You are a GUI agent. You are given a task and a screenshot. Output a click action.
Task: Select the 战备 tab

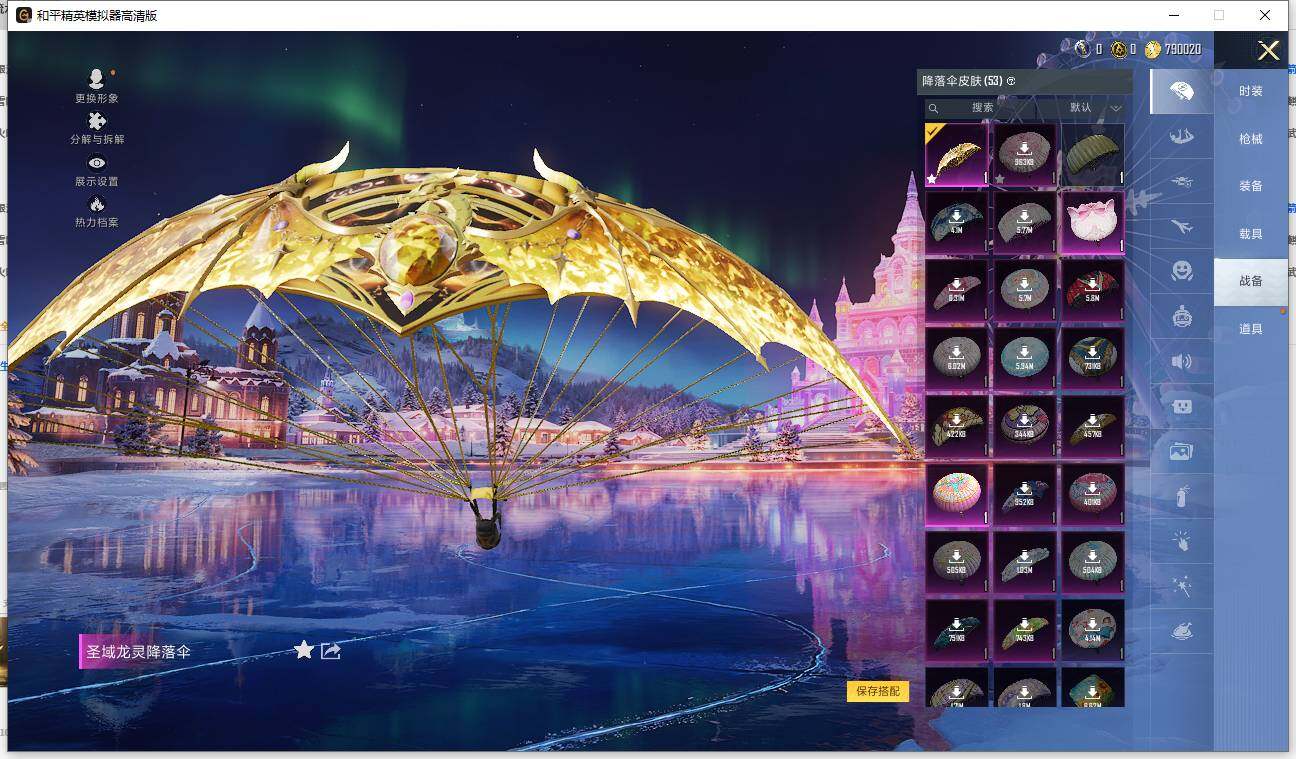1251,281
